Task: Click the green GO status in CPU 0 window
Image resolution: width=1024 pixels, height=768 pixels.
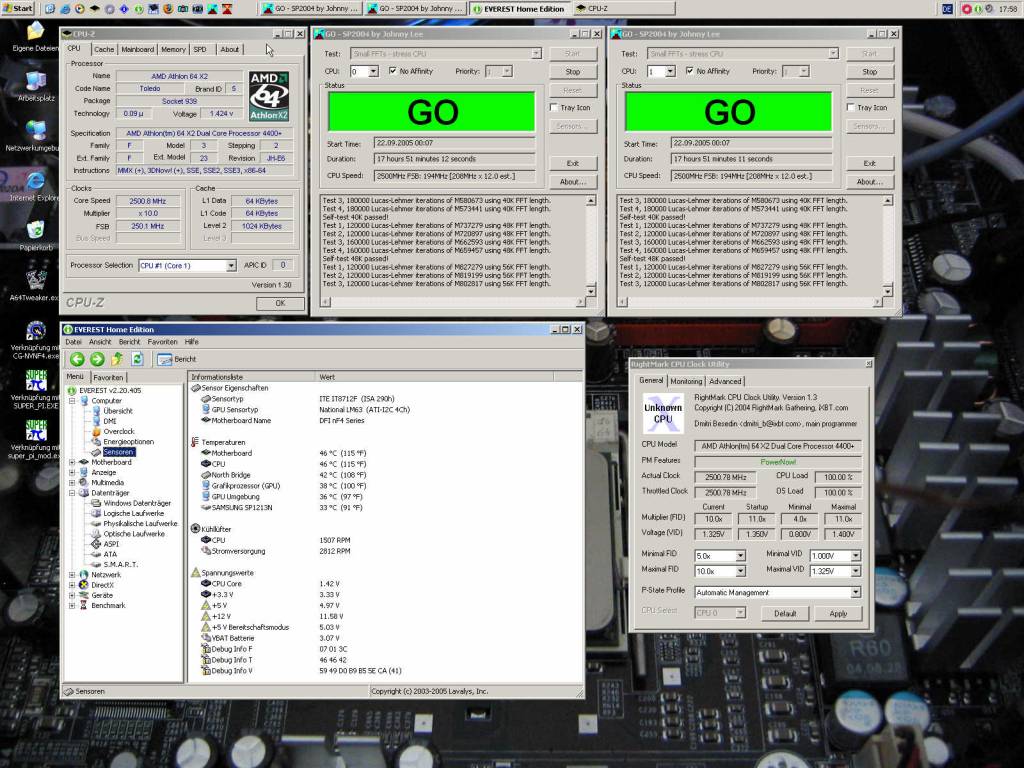Action: pyautogui.click(x=432, y=112)
